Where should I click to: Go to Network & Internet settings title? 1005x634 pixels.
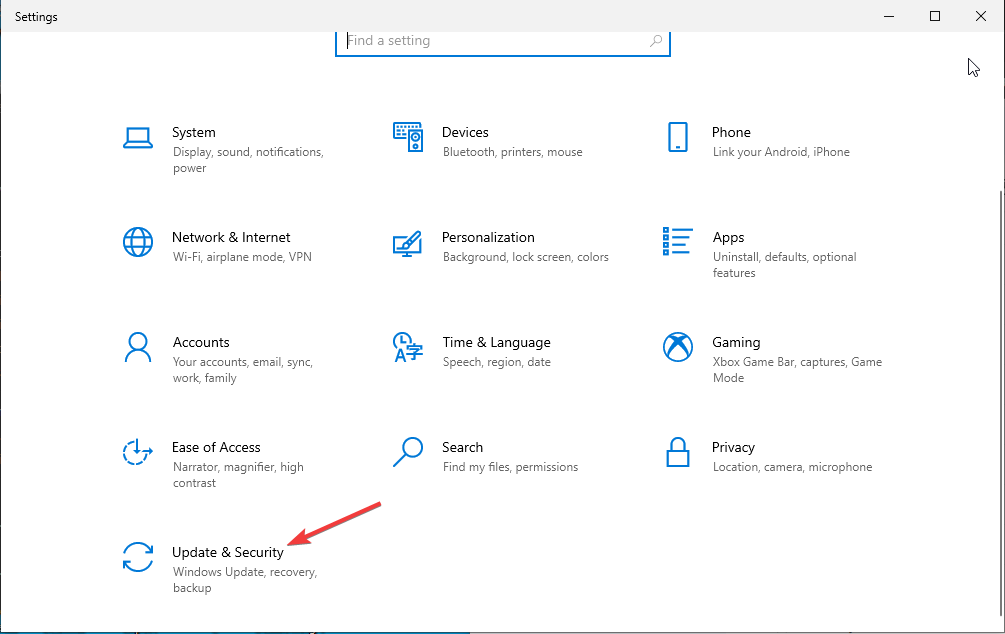[231, 237]
